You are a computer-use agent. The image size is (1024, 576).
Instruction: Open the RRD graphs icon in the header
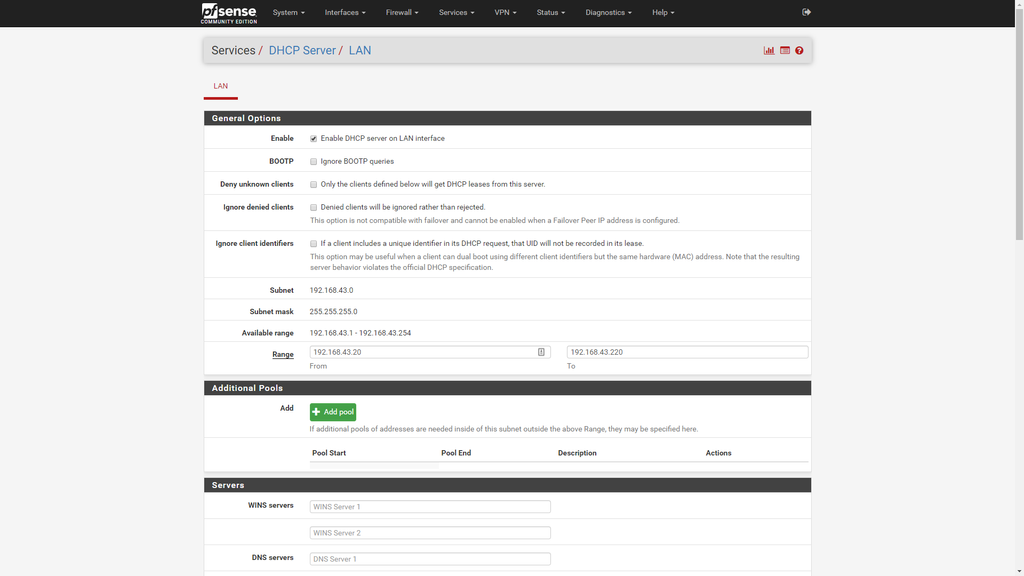767,49
